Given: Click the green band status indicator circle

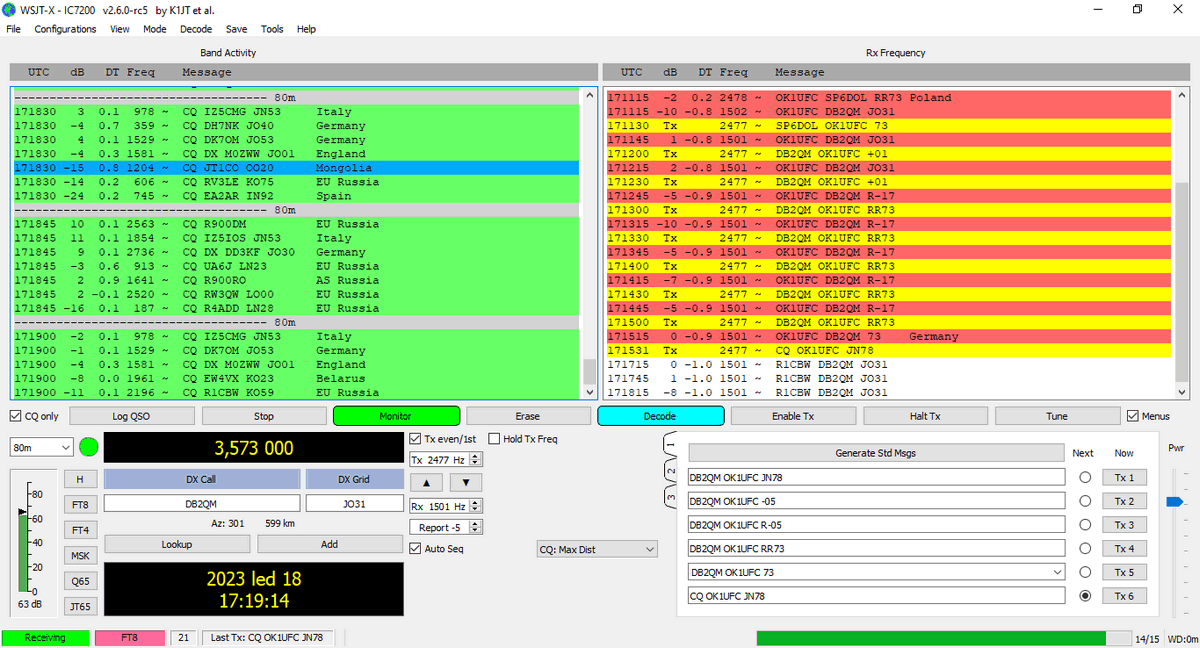Looking at the screenshot, I should (89, 448).
